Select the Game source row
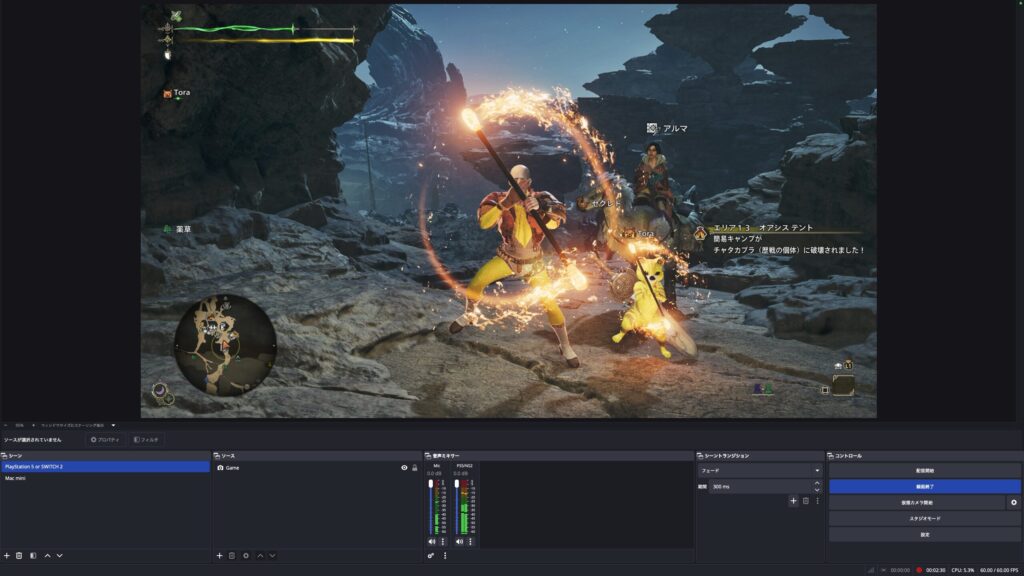Image resolution: width=1024 pixels, height=576 pixels. pos(317,468)
